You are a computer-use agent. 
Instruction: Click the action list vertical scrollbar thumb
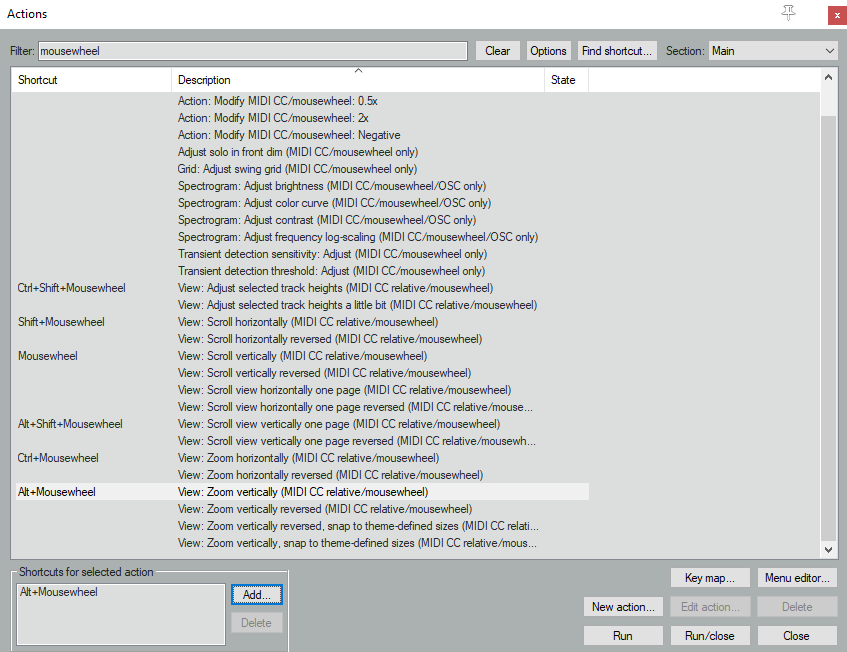(x=828, y=327)
